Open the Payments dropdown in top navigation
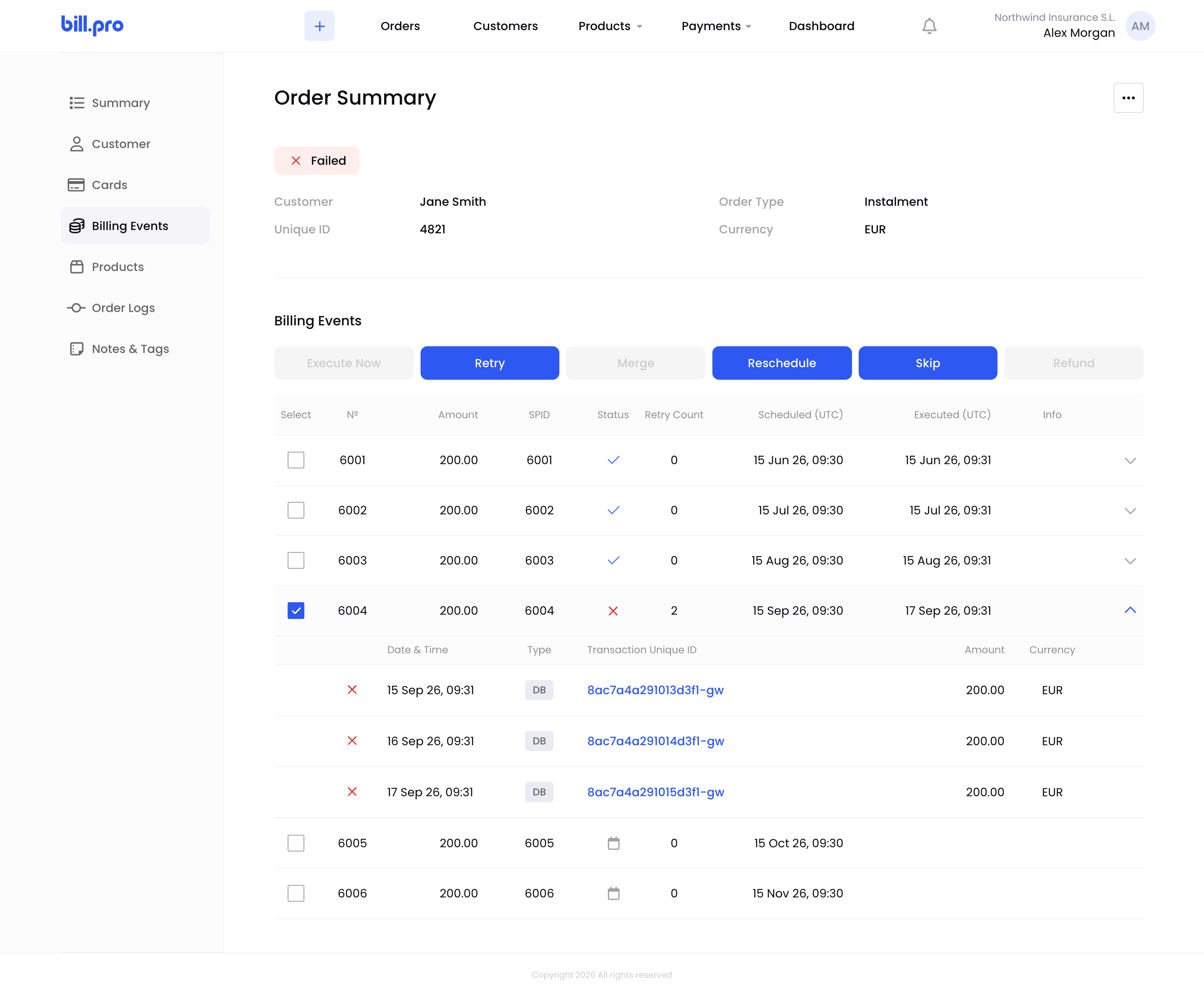1204x992 pixels. [x=716, y=26]
